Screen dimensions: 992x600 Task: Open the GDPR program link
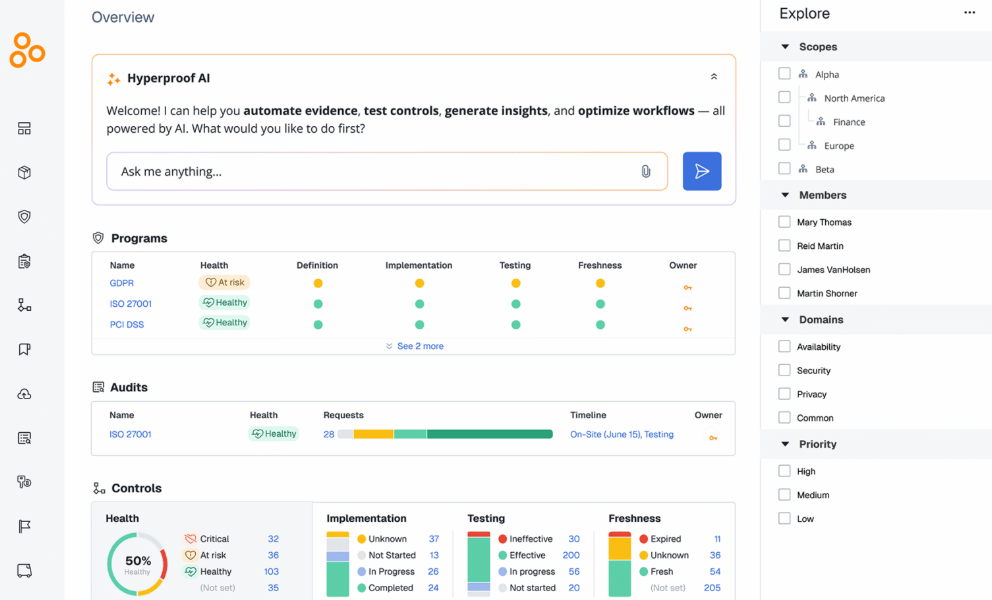[121, 283]
